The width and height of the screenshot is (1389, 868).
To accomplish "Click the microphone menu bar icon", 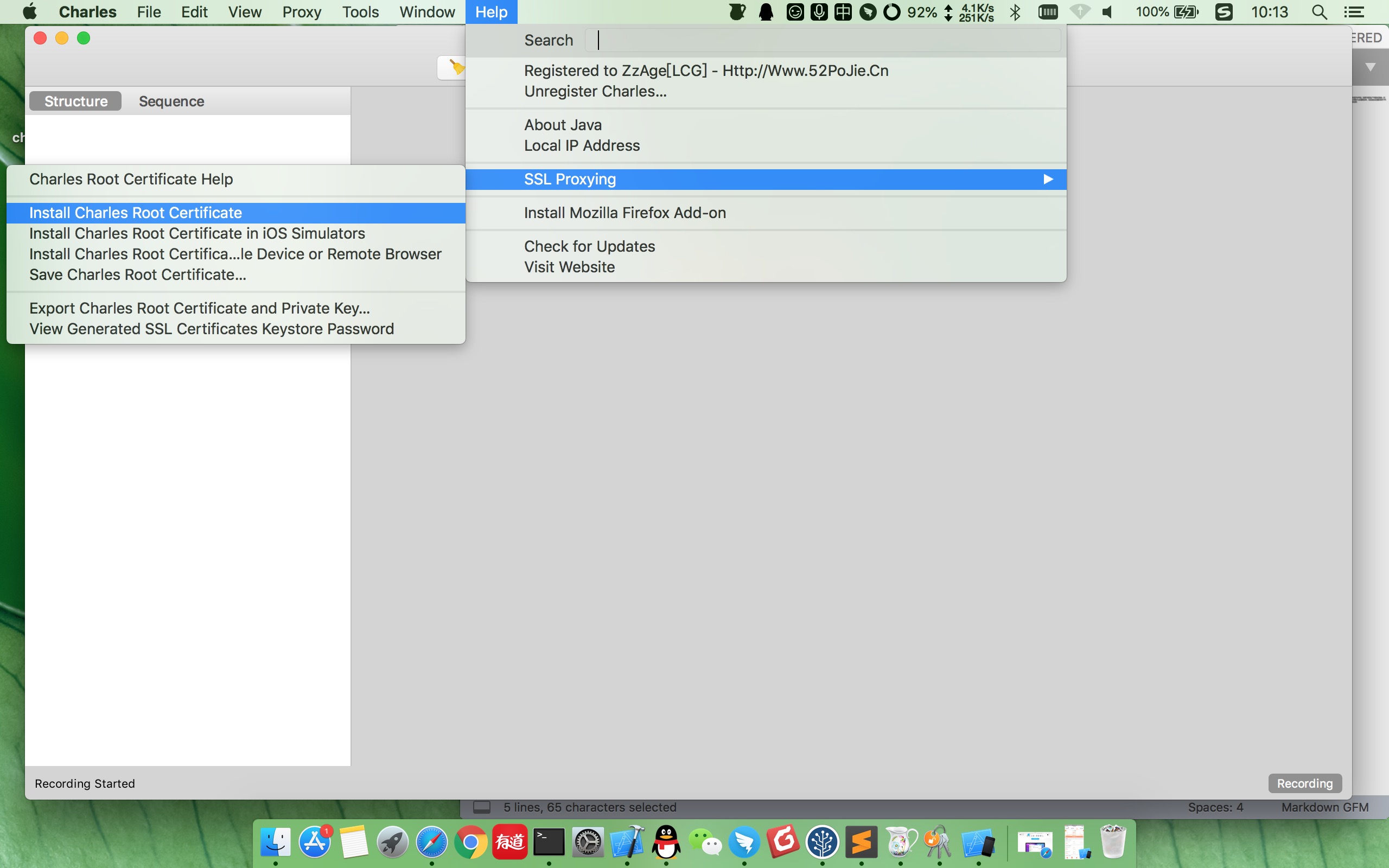I will [819, 11].
